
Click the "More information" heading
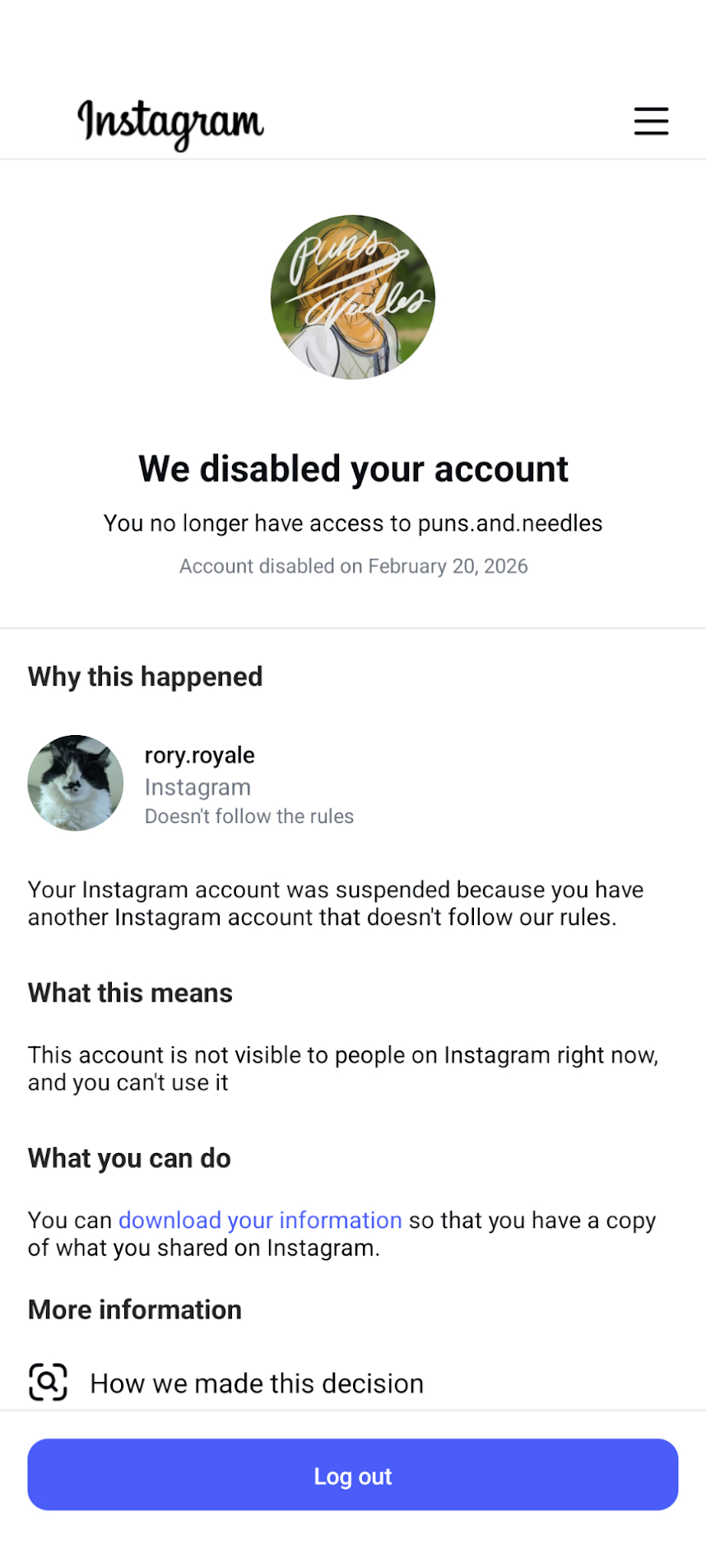point(135,1310)
